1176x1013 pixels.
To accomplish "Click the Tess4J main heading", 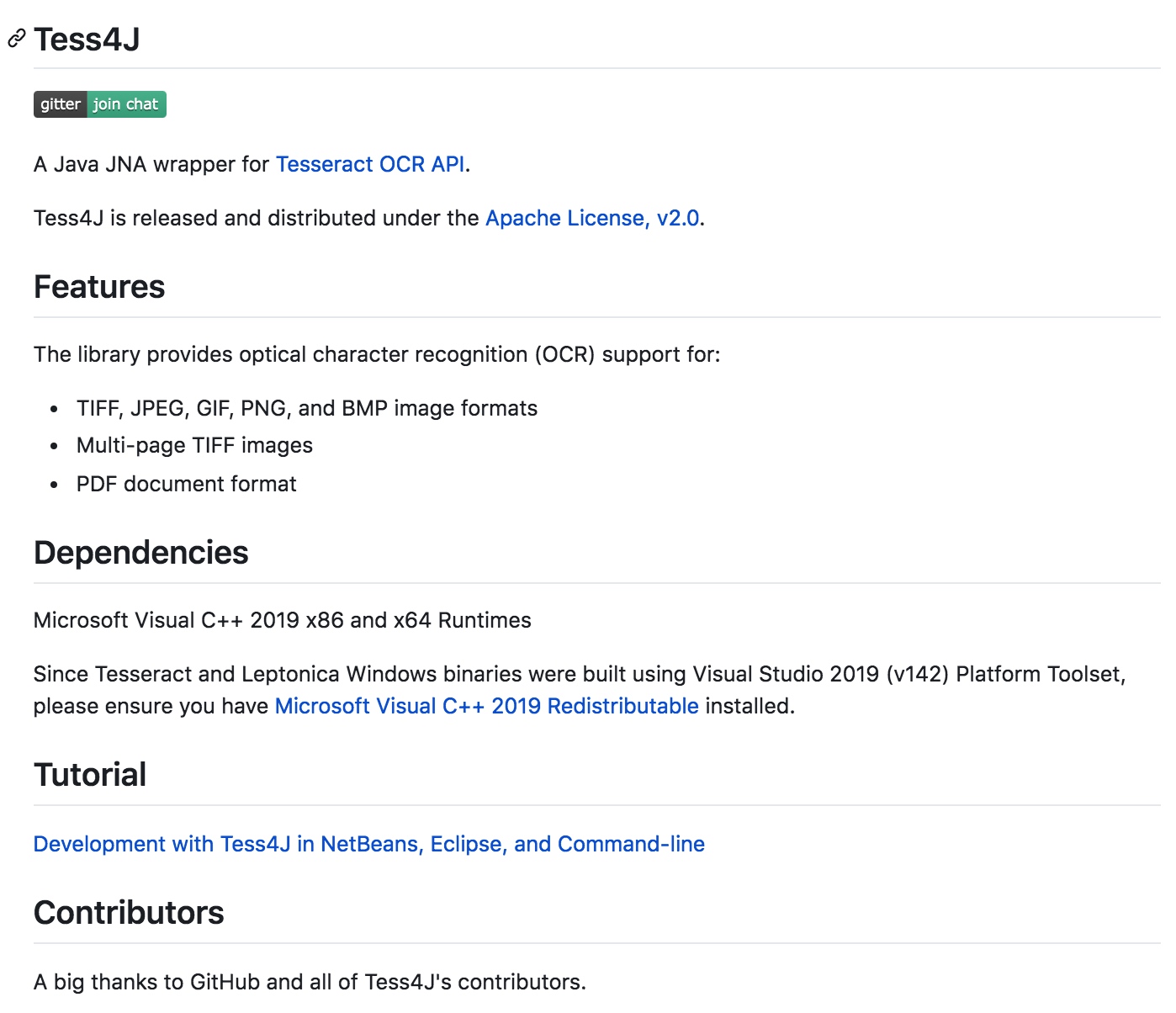I will [x=87, y=40].
